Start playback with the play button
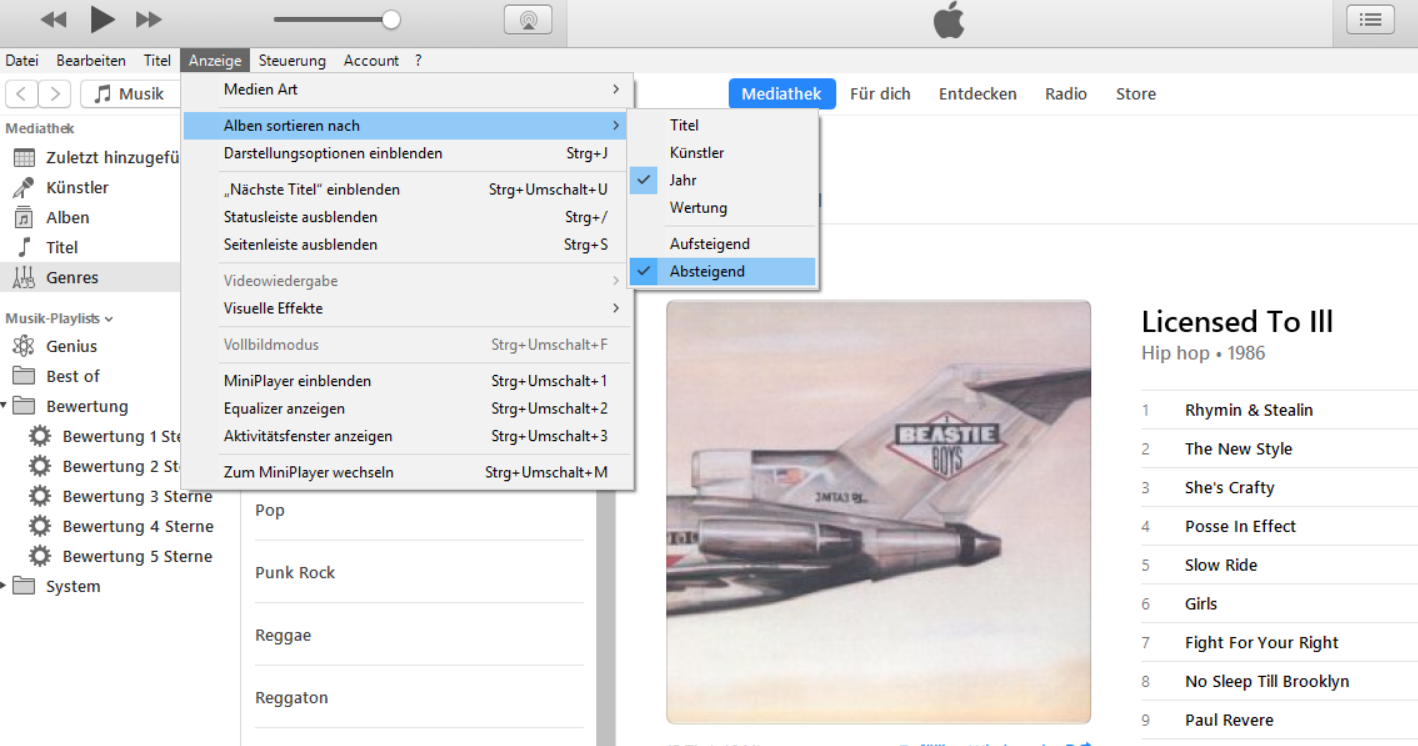 coord(102,18)
